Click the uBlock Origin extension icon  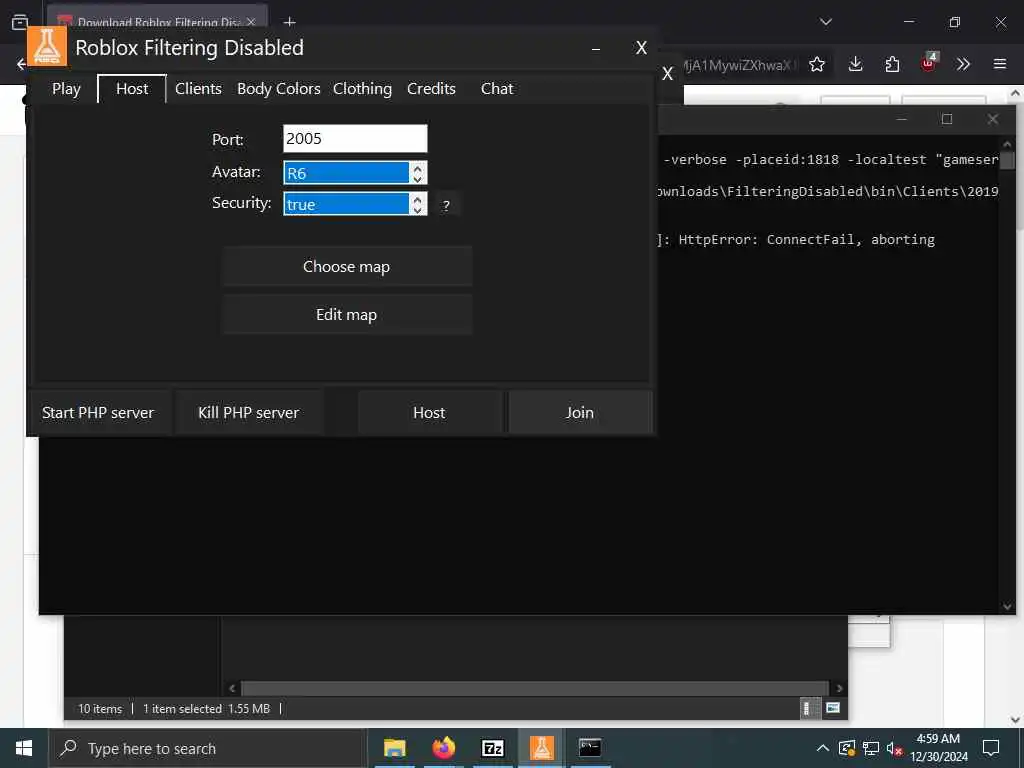[x=929, y=63]
